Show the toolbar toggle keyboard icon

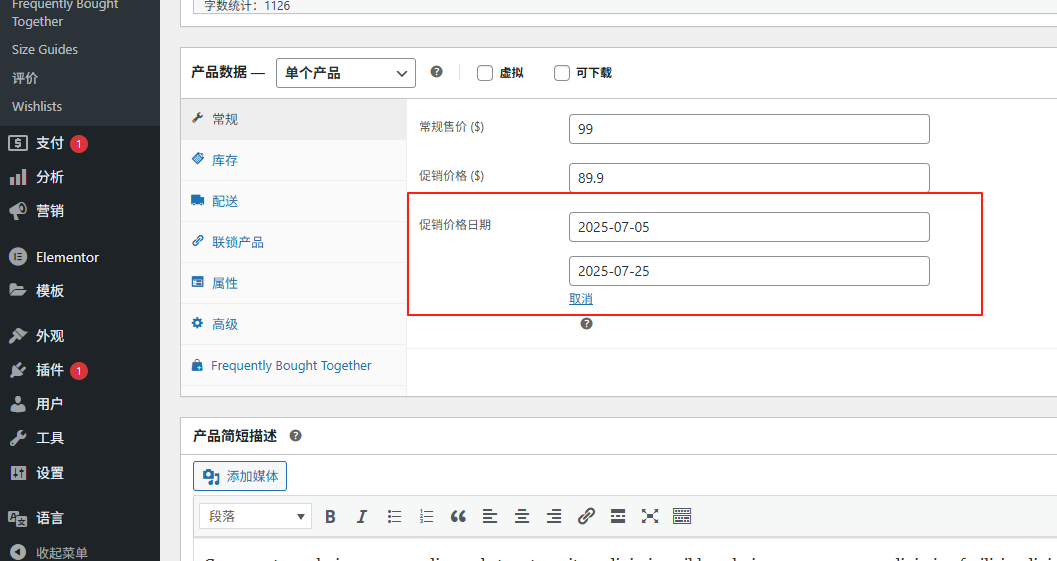coord(682,517)
